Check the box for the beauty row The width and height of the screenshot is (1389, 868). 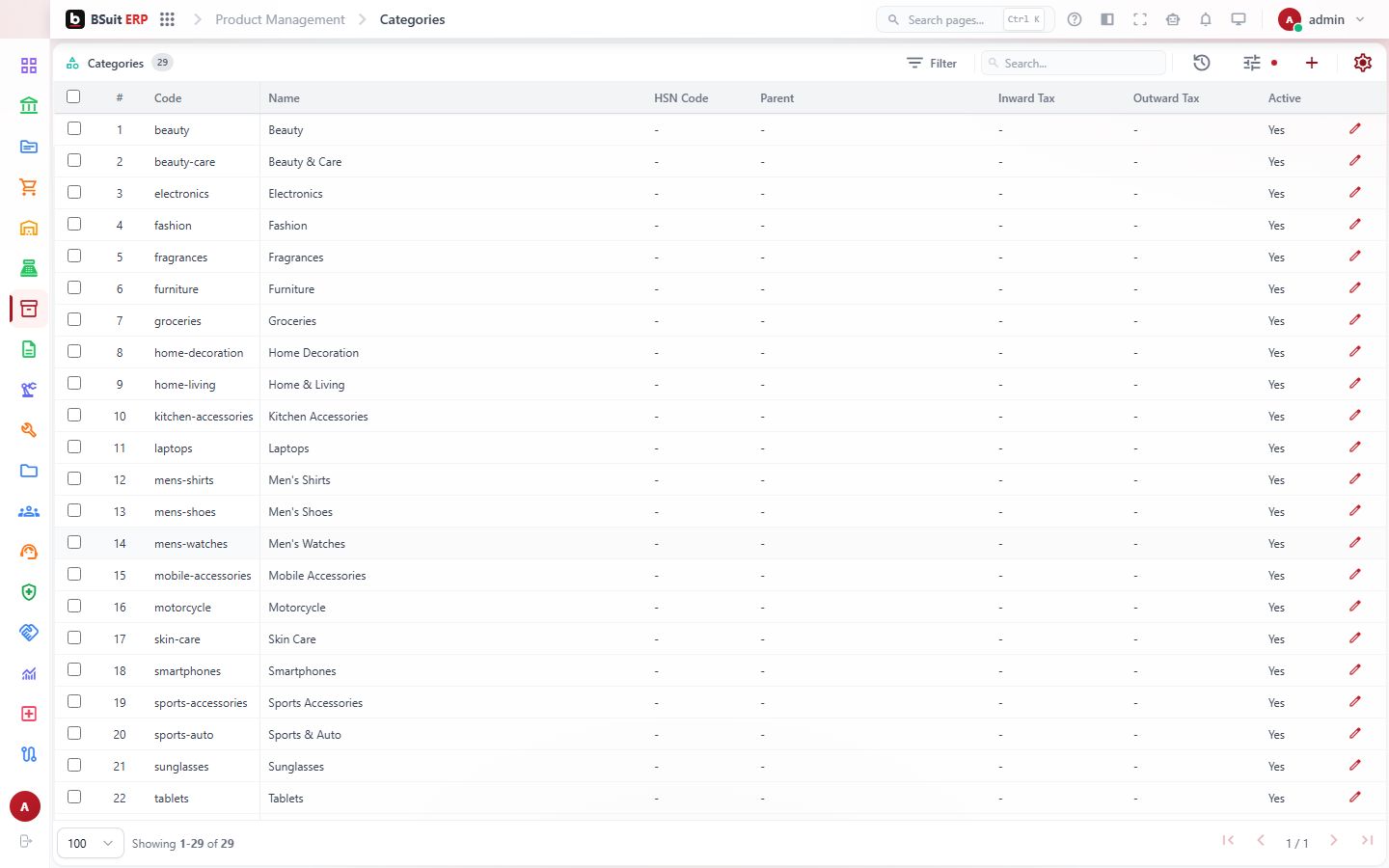74,128
